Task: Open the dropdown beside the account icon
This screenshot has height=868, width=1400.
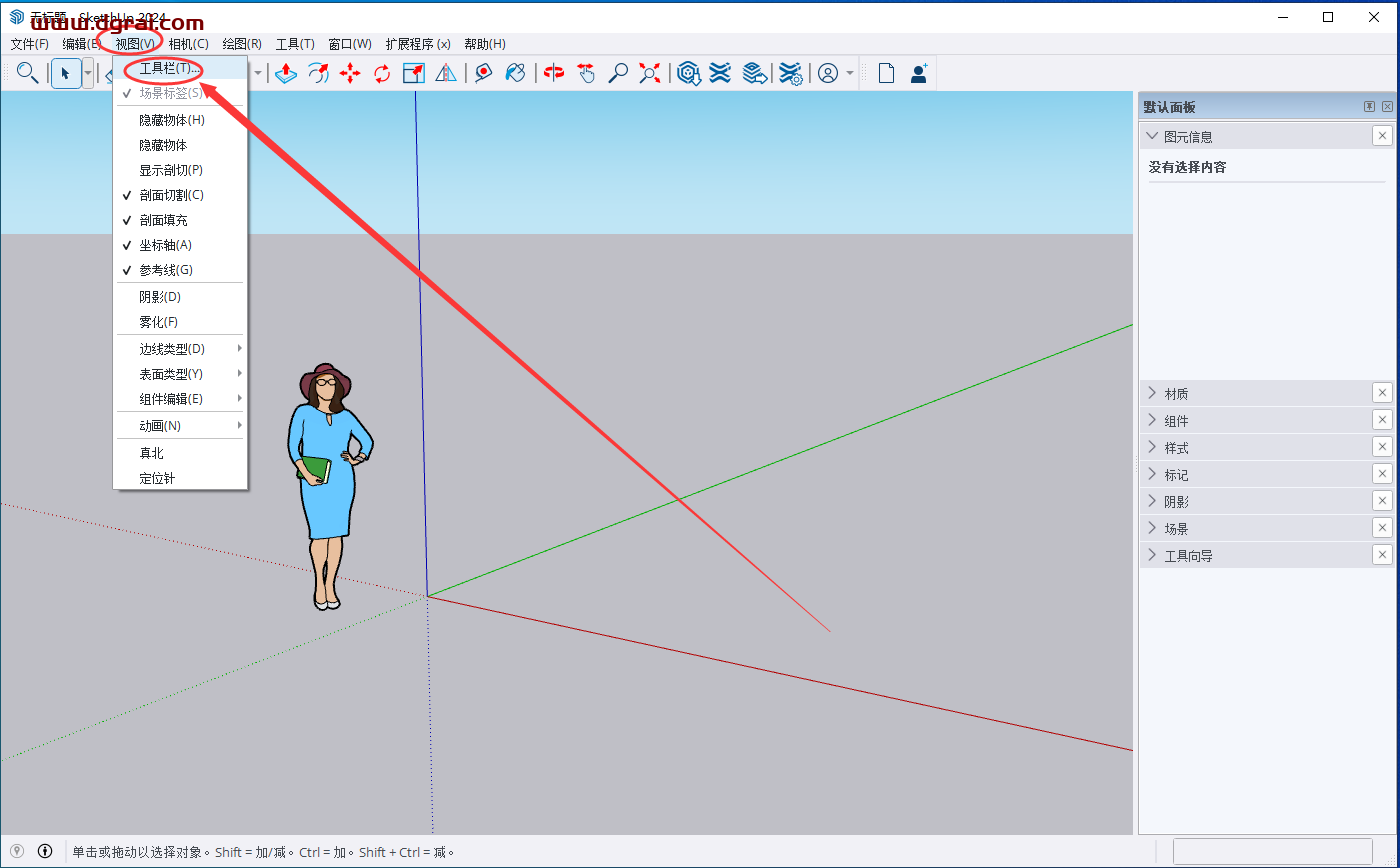Action: pos(850,73)
